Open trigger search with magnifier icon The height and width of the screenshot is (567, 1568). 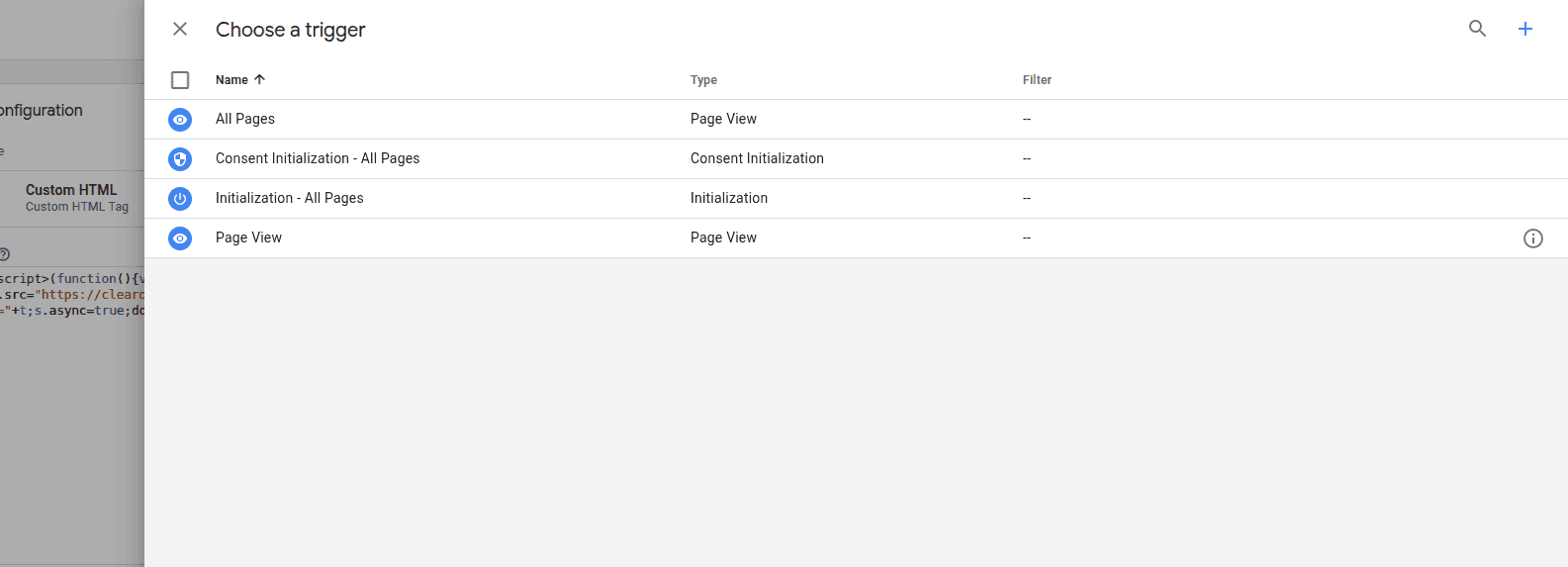coord(1477,29)
